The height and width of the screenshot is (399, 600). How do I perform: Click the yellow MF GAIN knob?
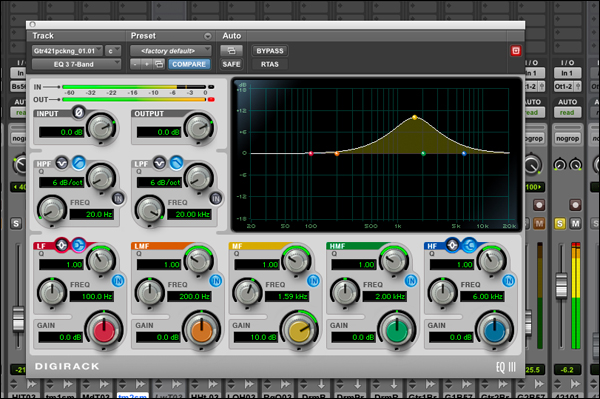pyautogui.click(x=300, y=330)
